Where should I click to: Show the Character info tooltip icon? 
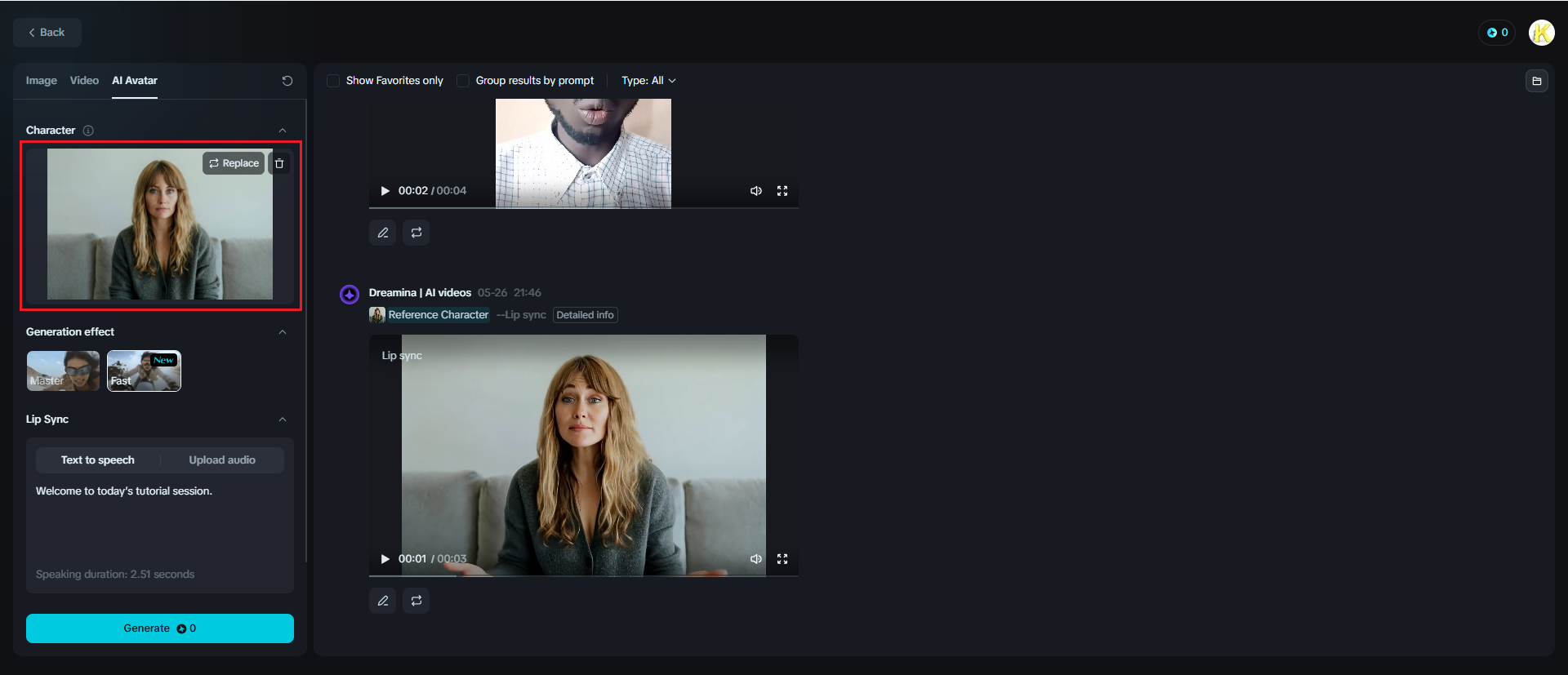(x=88, y=131)
